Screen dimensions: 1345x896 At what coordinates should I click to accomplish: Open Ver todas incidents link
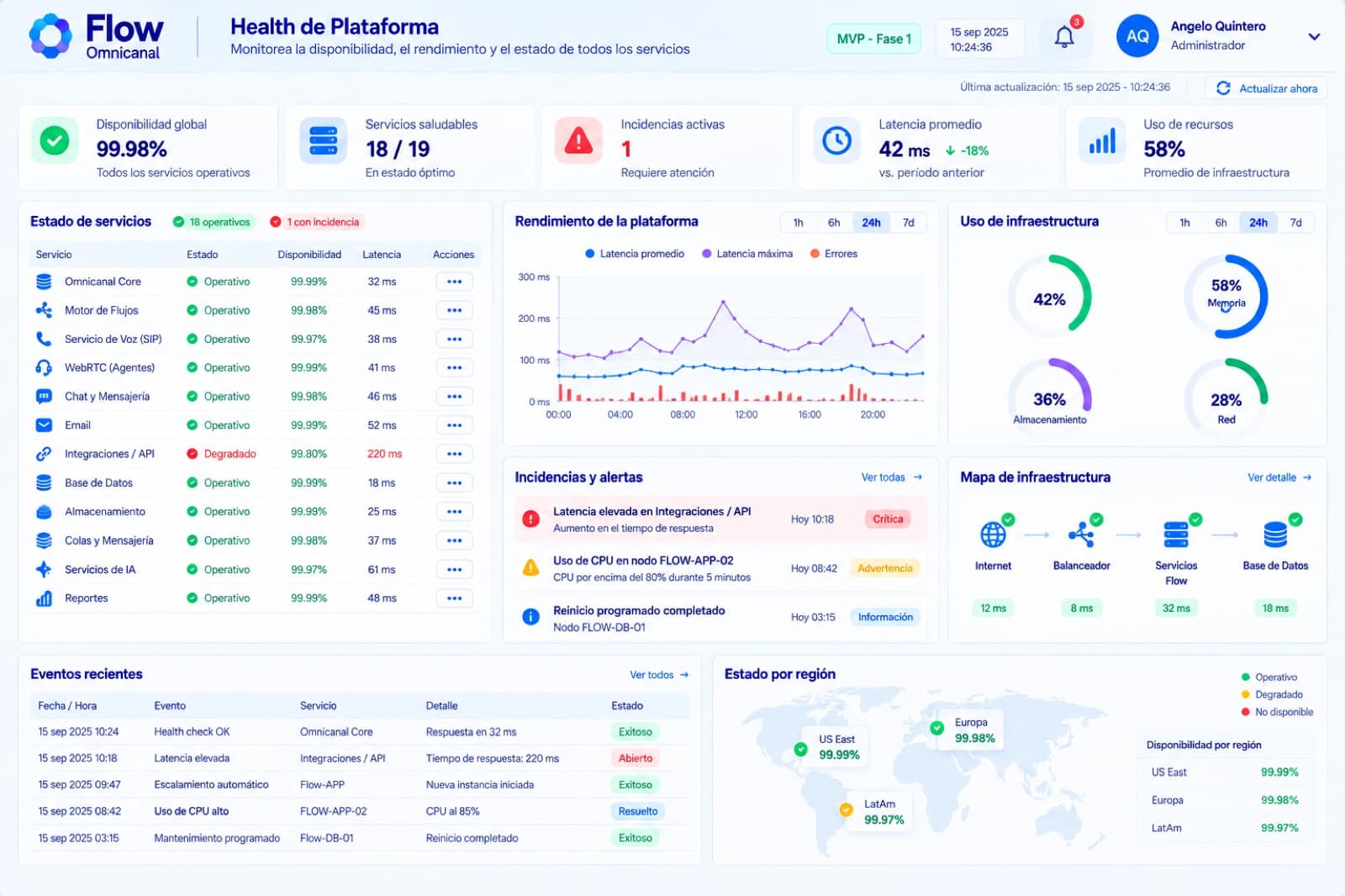892,477
